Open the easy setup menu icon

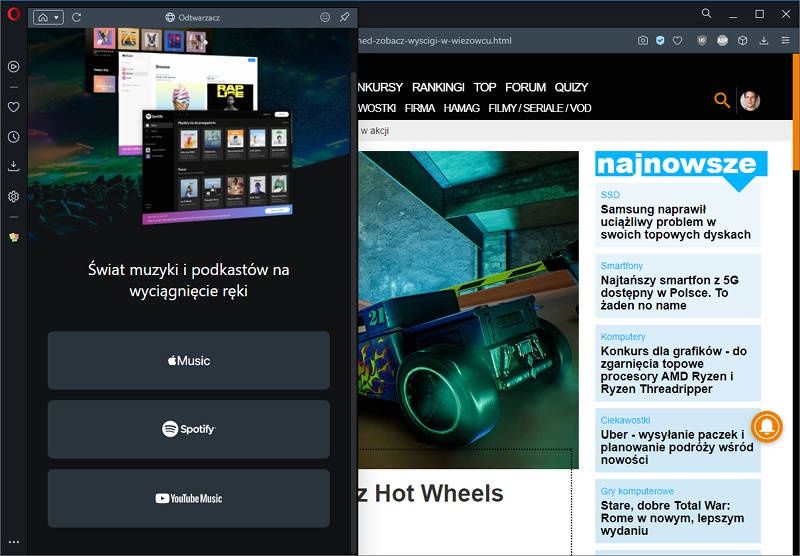(x=786, y=40)
